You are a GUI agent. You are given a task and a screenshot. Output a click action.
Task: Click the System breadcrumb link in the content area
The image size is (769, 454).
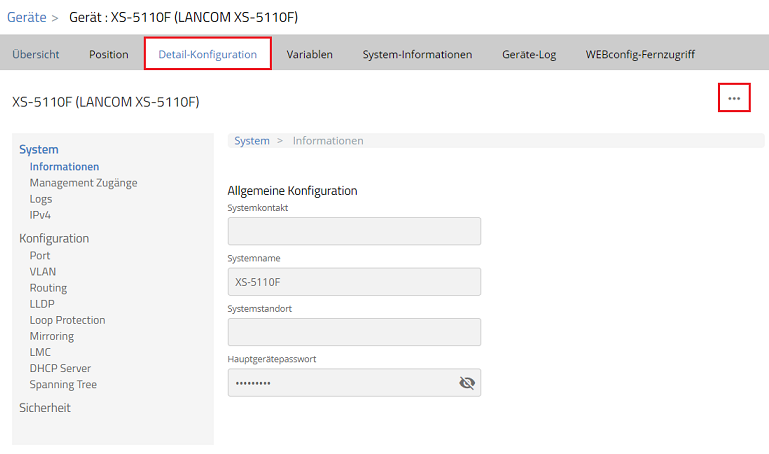[x=252, y=141]
